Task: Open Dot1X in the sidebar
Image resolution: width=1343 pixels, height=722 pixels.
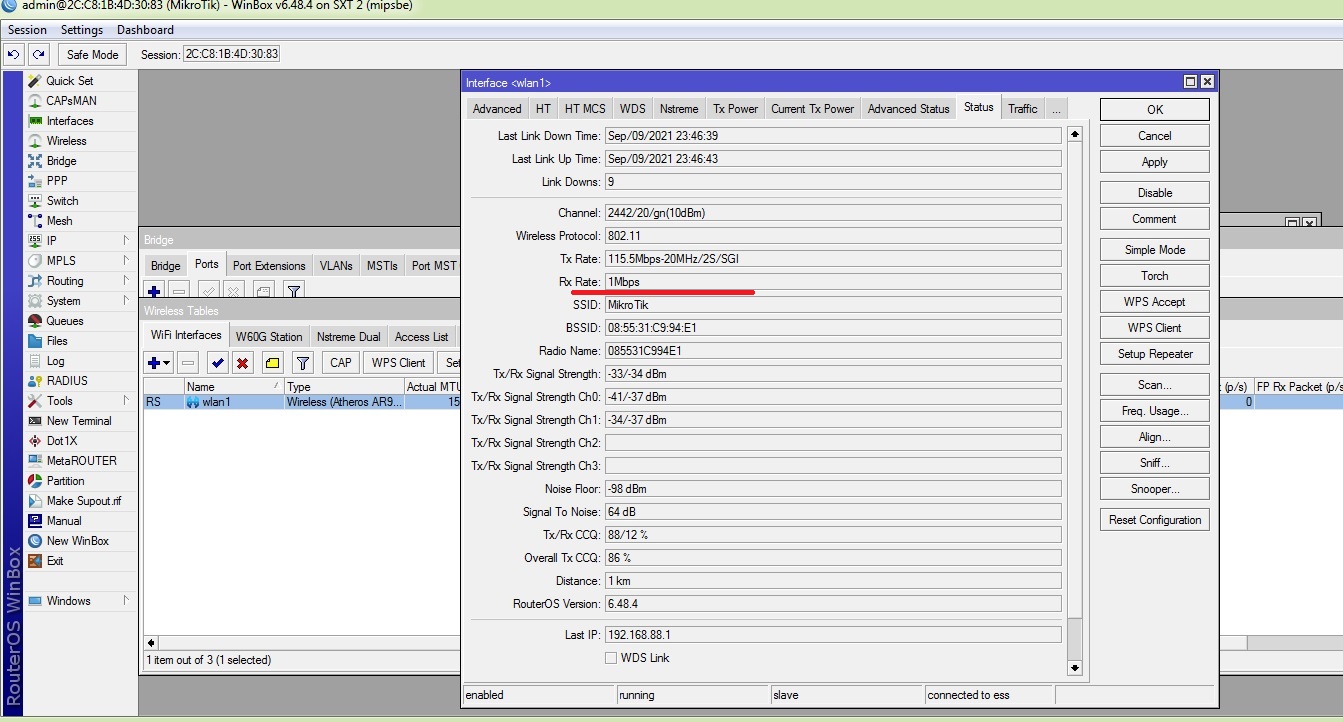Action: click(x=61, y=441)
